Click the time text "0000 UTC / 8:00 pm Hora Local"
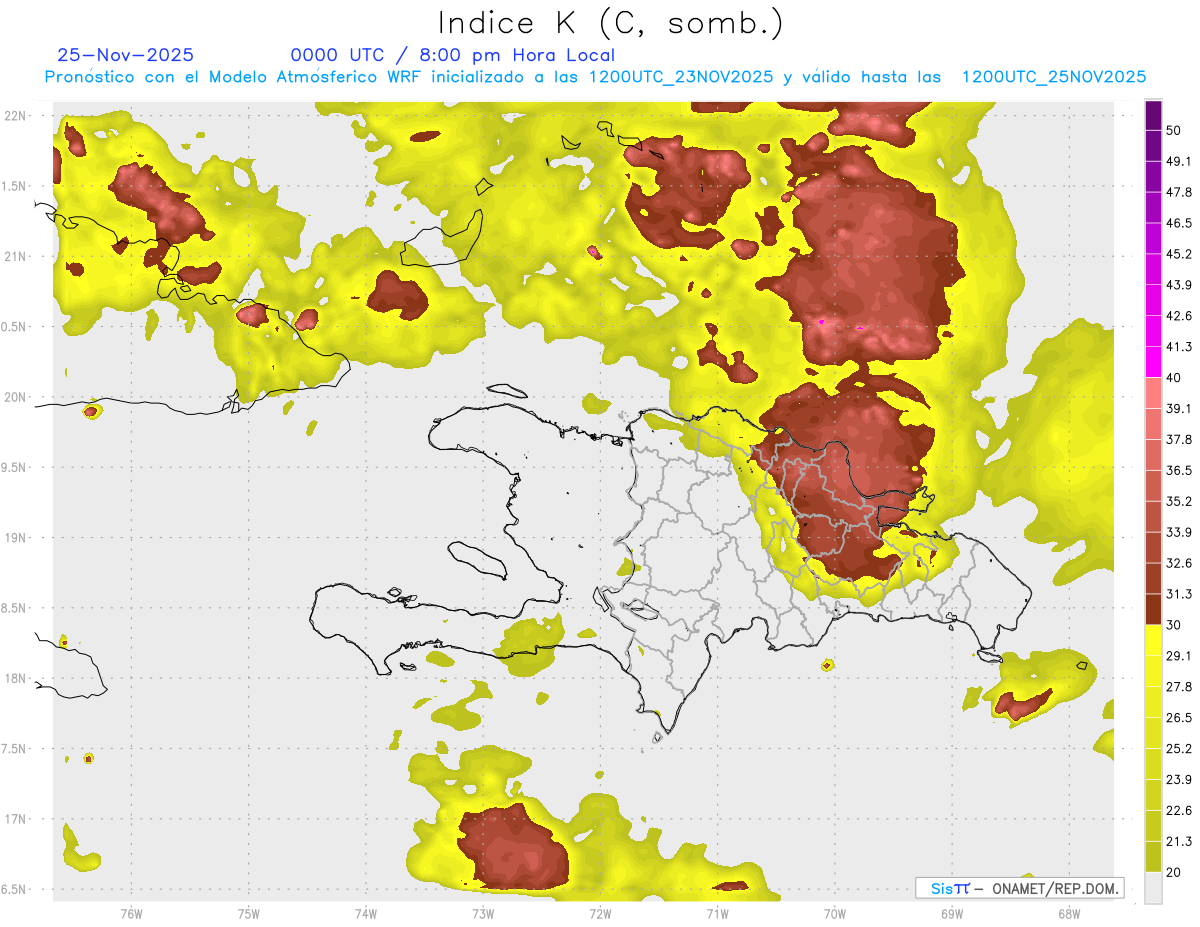Screen dimensions: 1200x927 point(453,55)
